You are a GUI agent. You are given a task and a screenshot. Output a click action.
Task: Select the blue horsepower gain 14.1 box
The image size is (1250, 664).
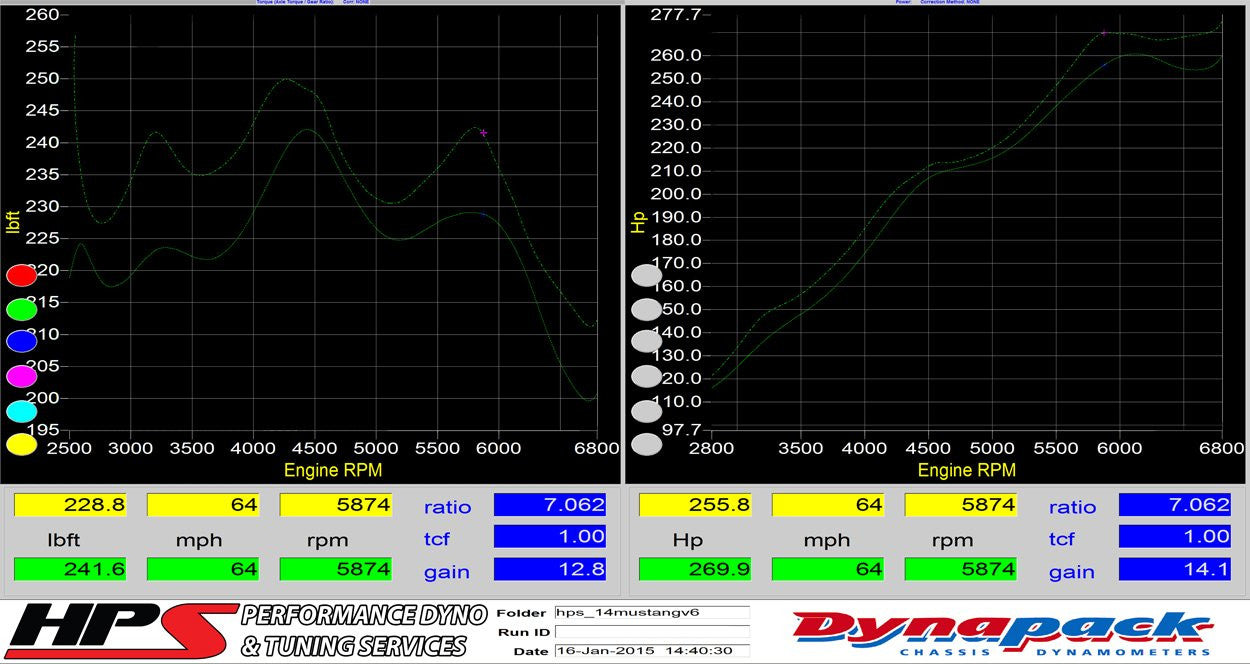click(1175, 569)
